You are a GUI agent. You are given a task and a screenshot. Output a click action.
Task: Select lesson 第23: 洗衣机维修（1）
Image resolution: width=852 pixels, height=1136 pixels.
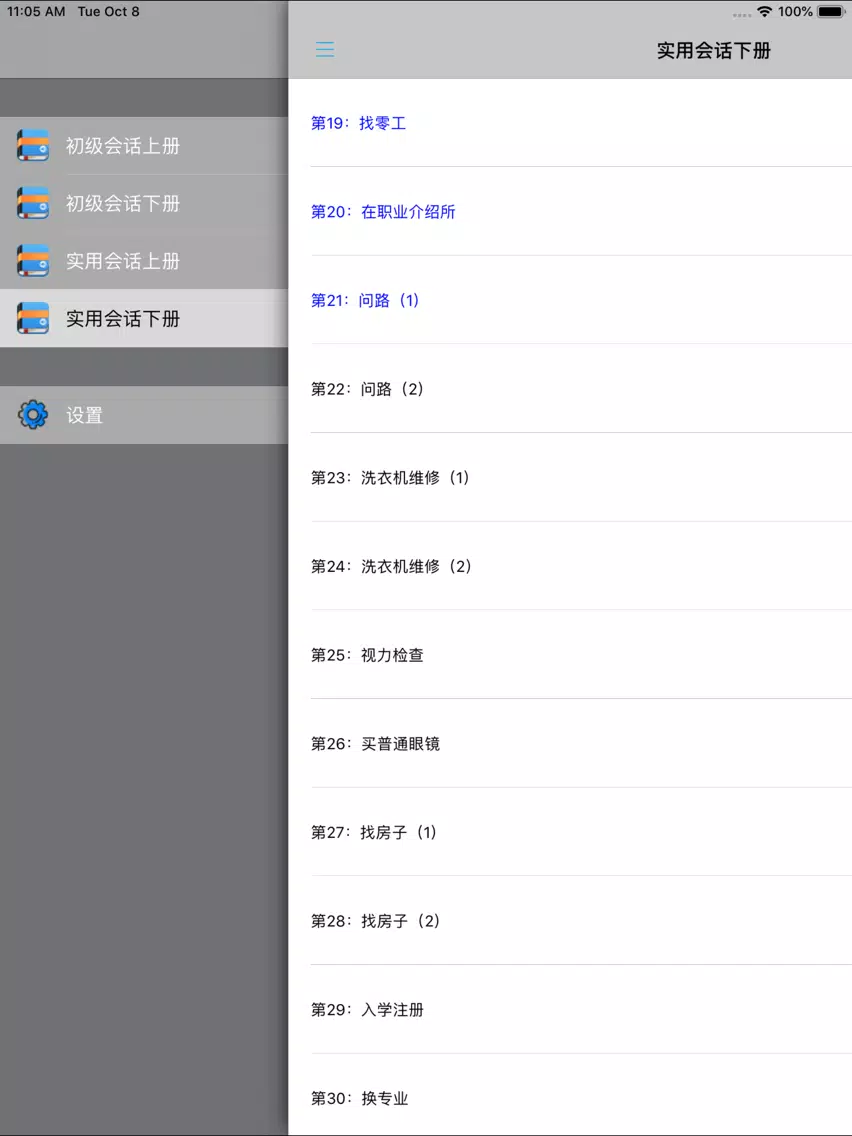point(390,478)
